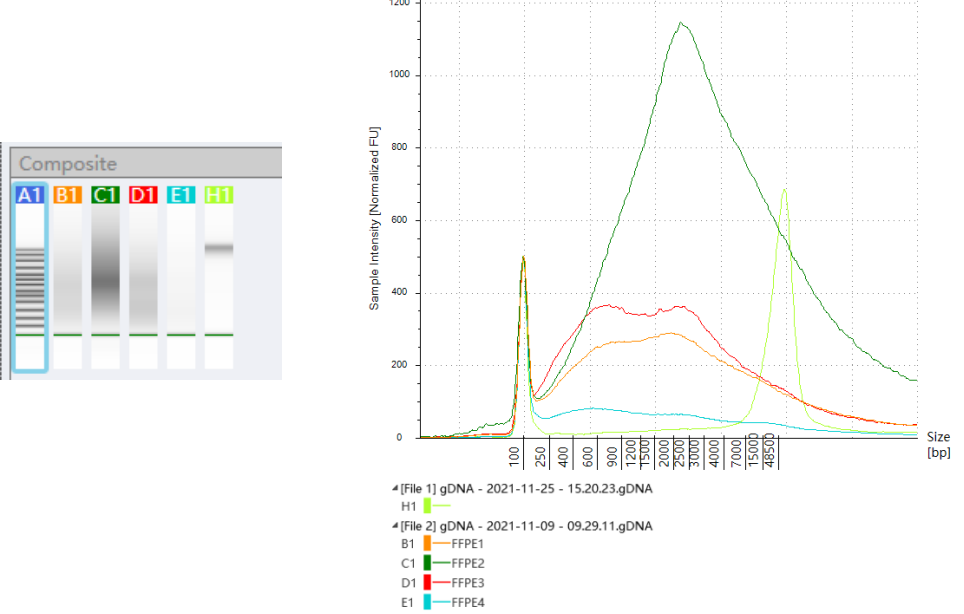The height and width of the screenshot is (614, 964).
Task: Click the C1 dark green legend swatch
Action: pyautogui.click(x=427, y=563)
